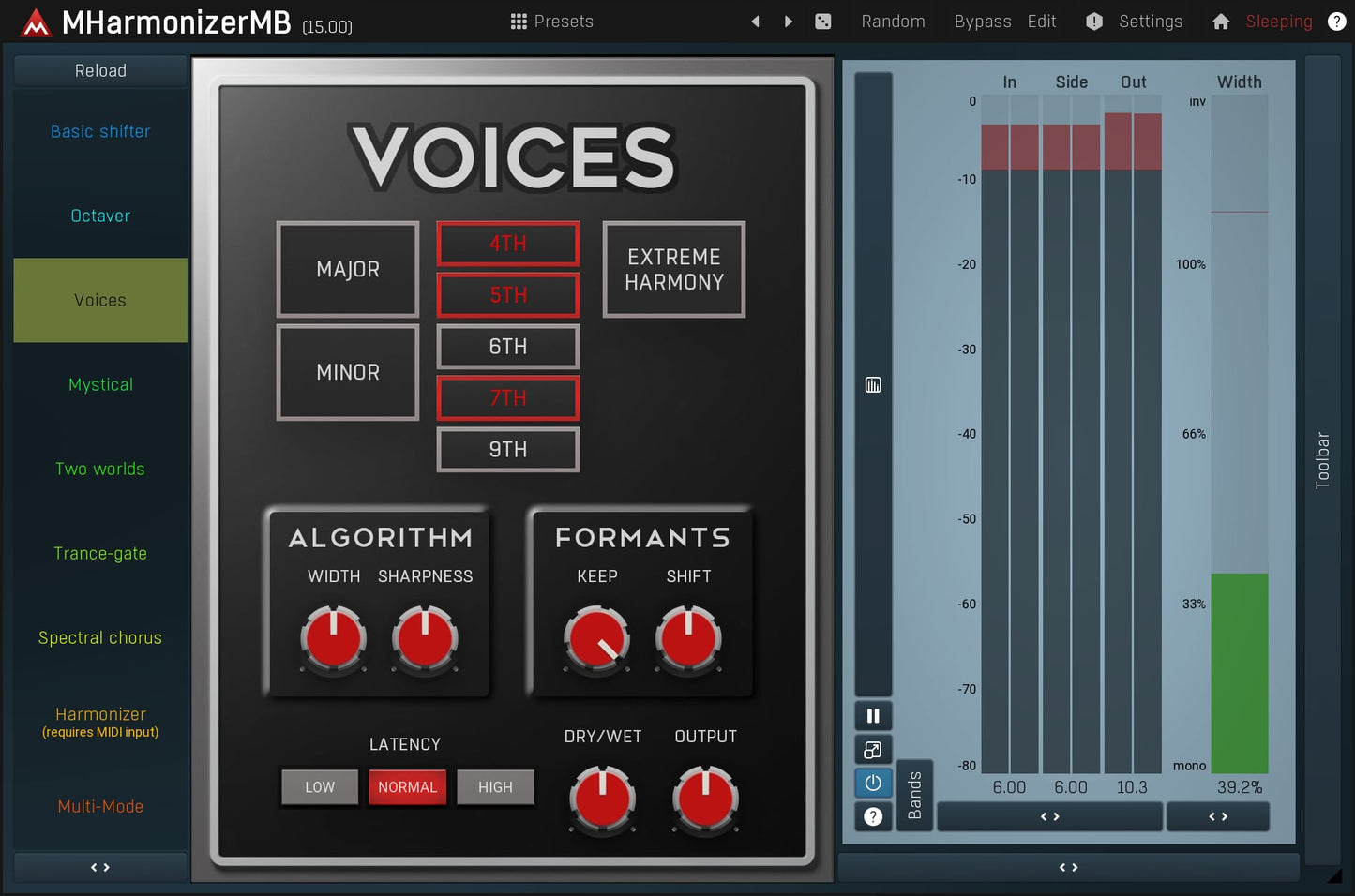The height and width of the screenshot is (896, 1355).
Task: Click the home icon near Sleeping
Action: click(1220, 21)
